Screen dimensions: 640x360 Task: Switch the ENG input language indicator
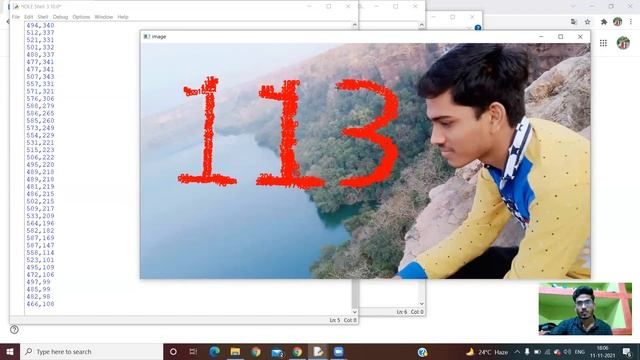[x=580, y=352]
